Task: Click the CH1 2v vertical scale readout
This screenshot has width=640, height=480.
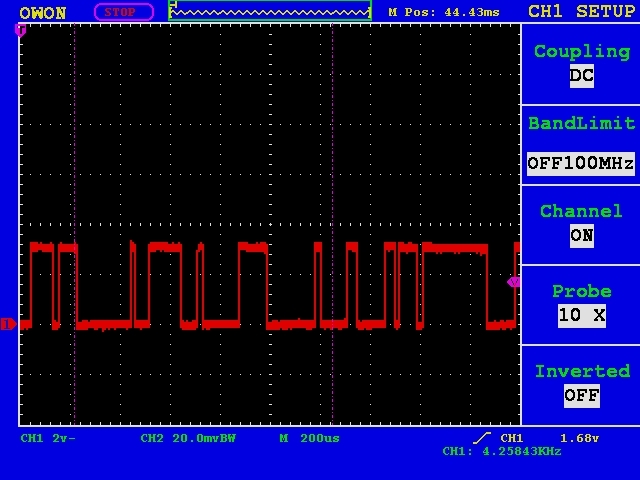Action: click(48, 438)
